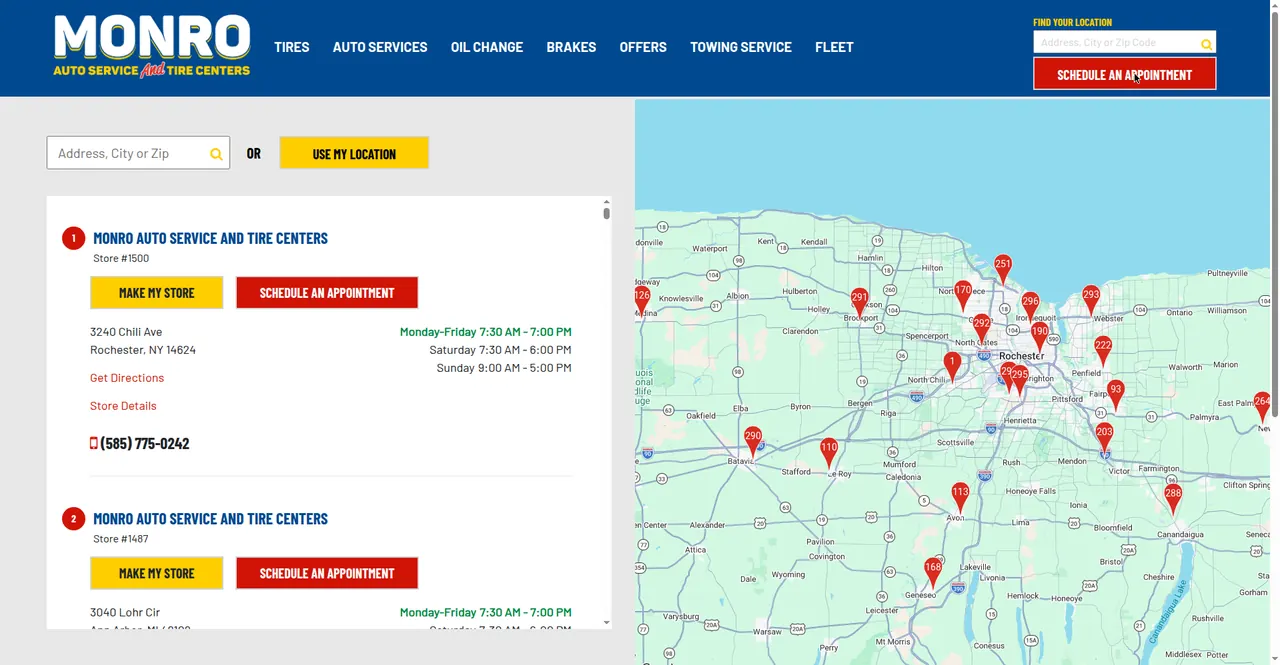Click red number 1 store badge
Viewport: 1280px width, 665px height.
click(73, 239)
